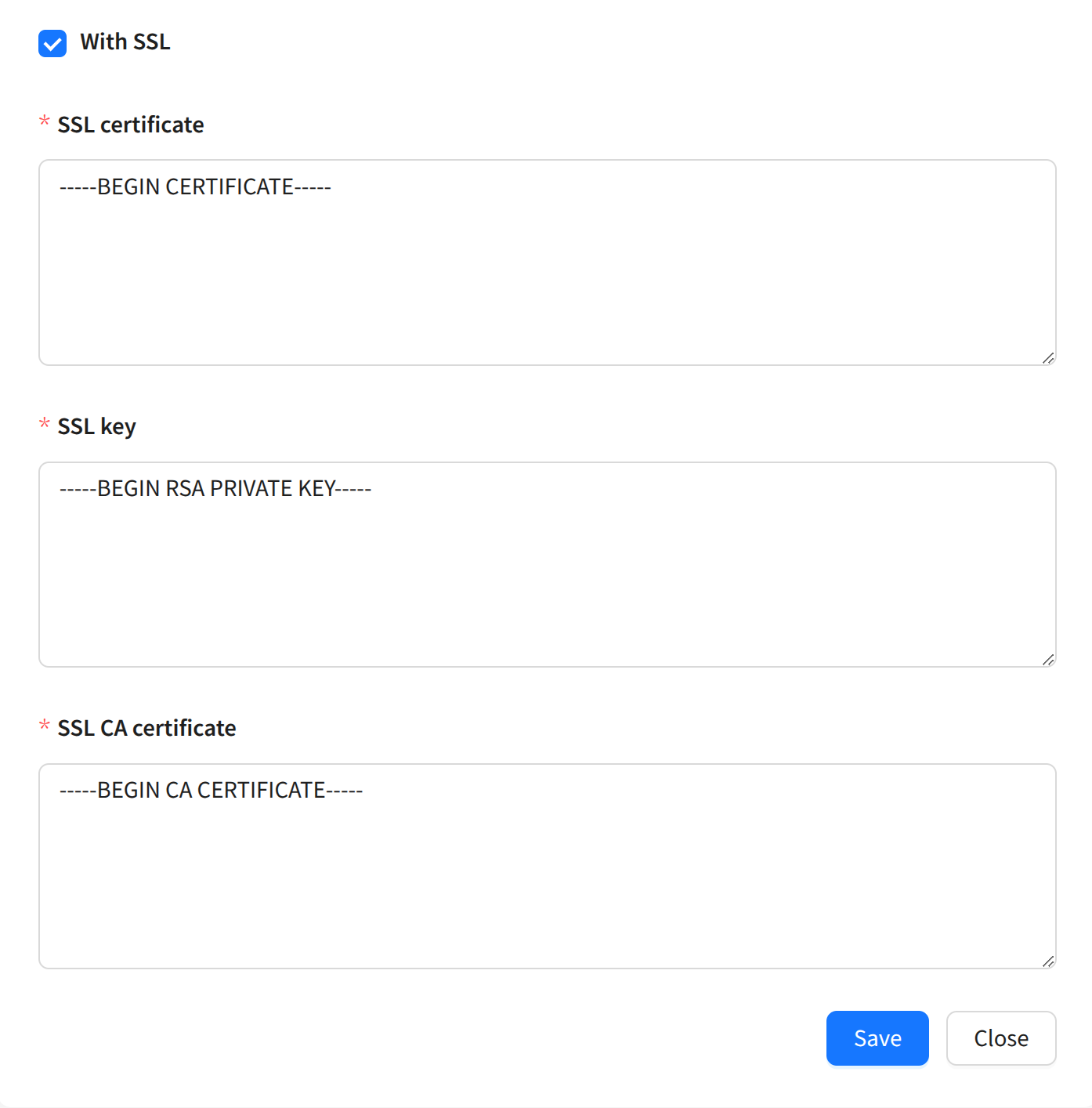This screenshot has width=1092, height=1108.
Task: Click the required asterisk beside SSL key
Action: (x=45, y=423)
